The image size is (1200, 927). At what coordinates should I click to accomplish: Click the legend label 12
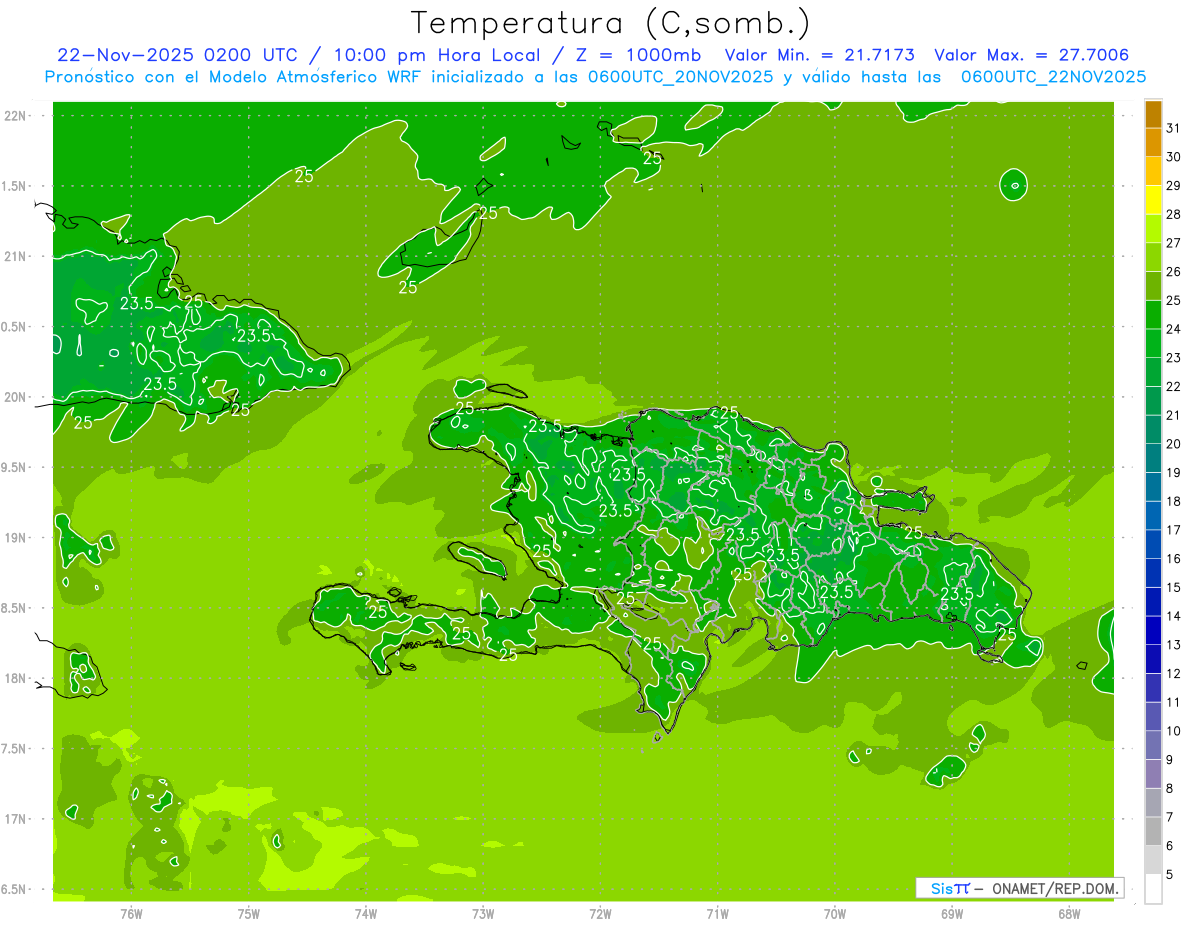pyautogui.click(x=1173, y=674)
